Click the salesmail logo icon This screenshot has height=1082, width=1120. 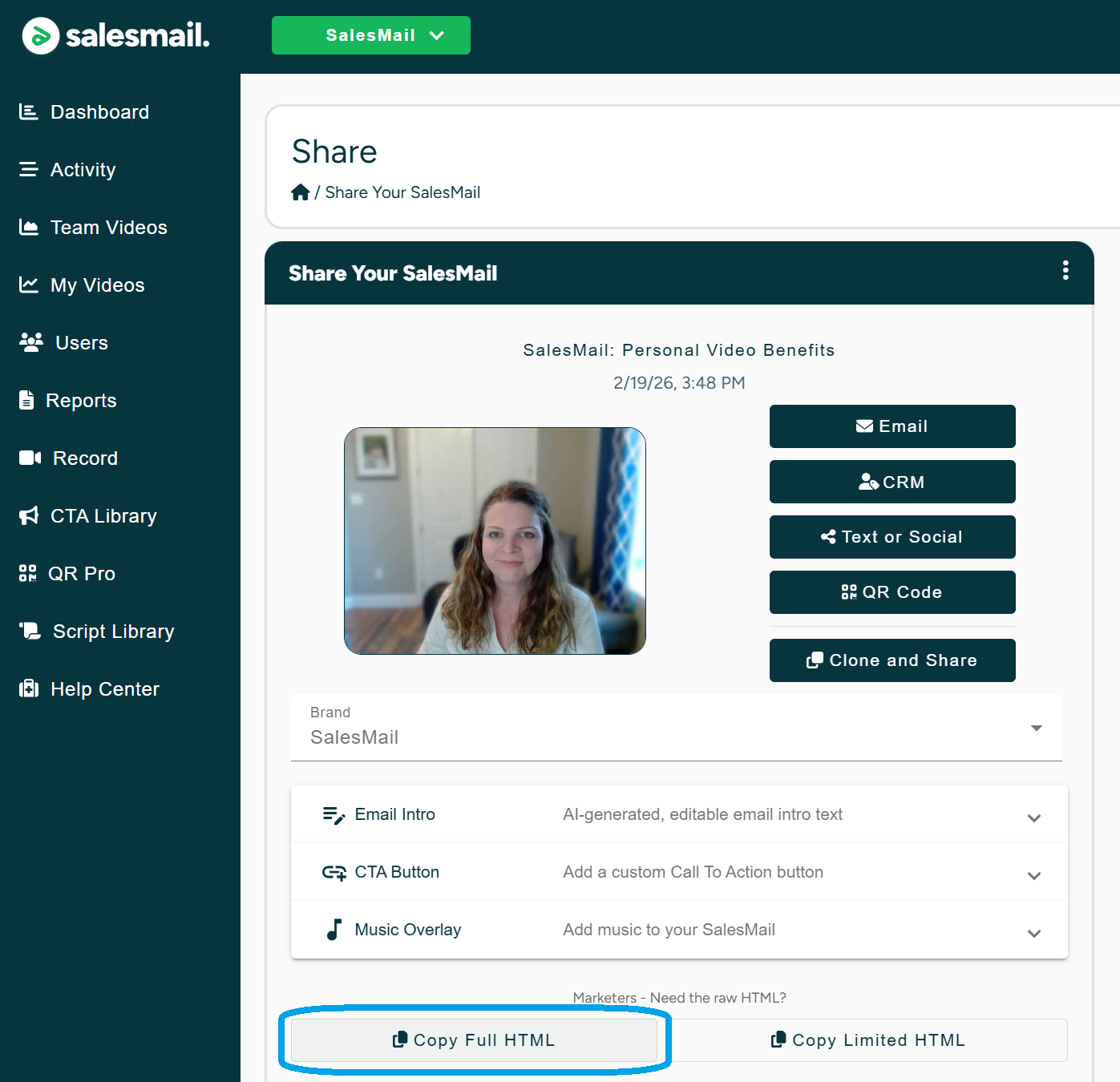pos(40,36)
